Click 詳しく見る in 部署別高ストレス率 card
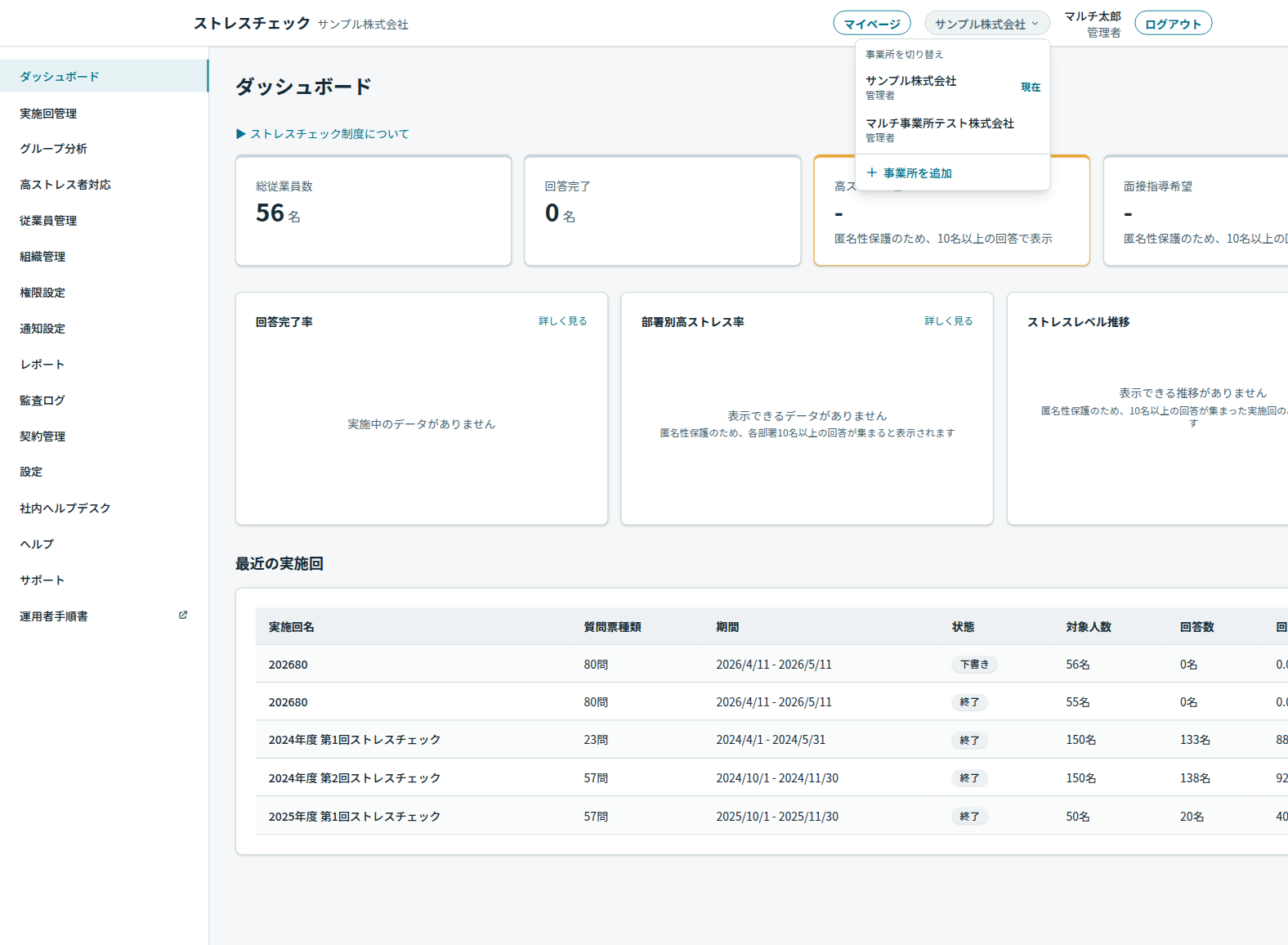The height and width of the screenshot is (945, 1288). 948,321
